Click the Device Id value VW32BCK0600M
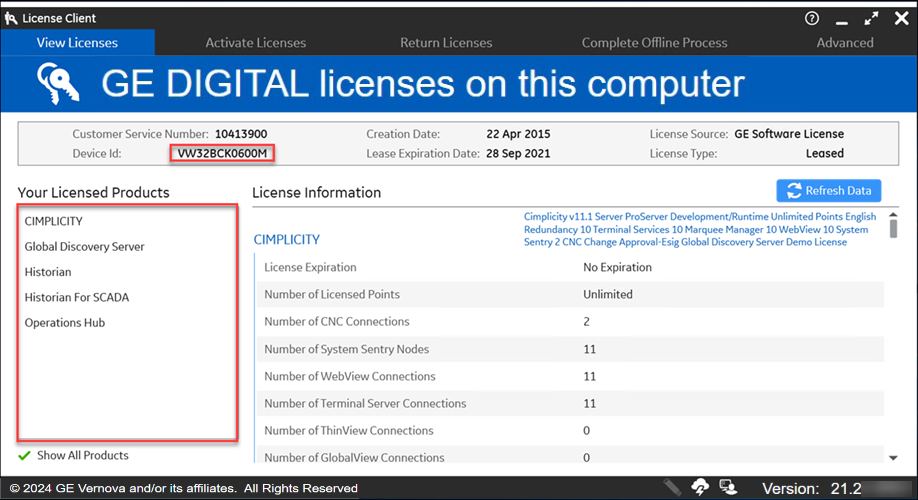This screenshot has height=500, width=918. click(222, 153)
